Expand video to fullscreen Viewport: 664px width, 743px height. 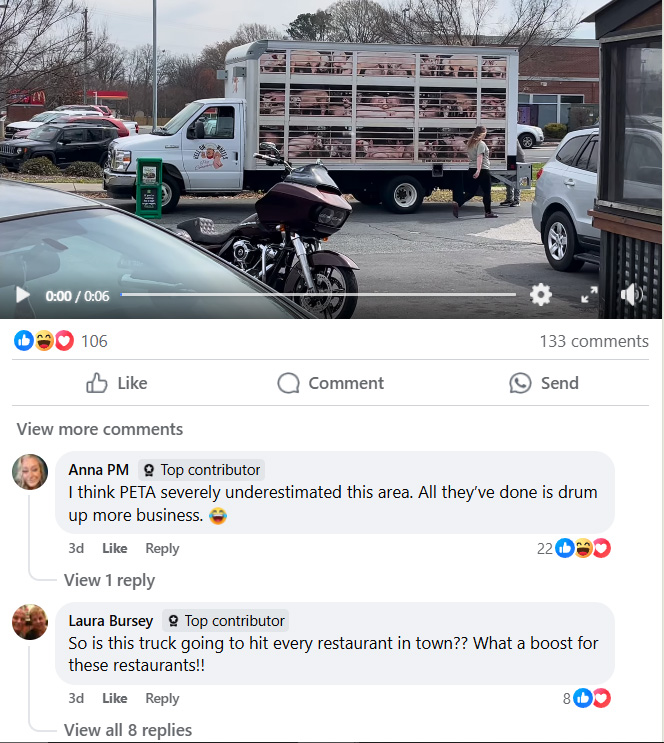pyautogui.click(x=589, y=295)
